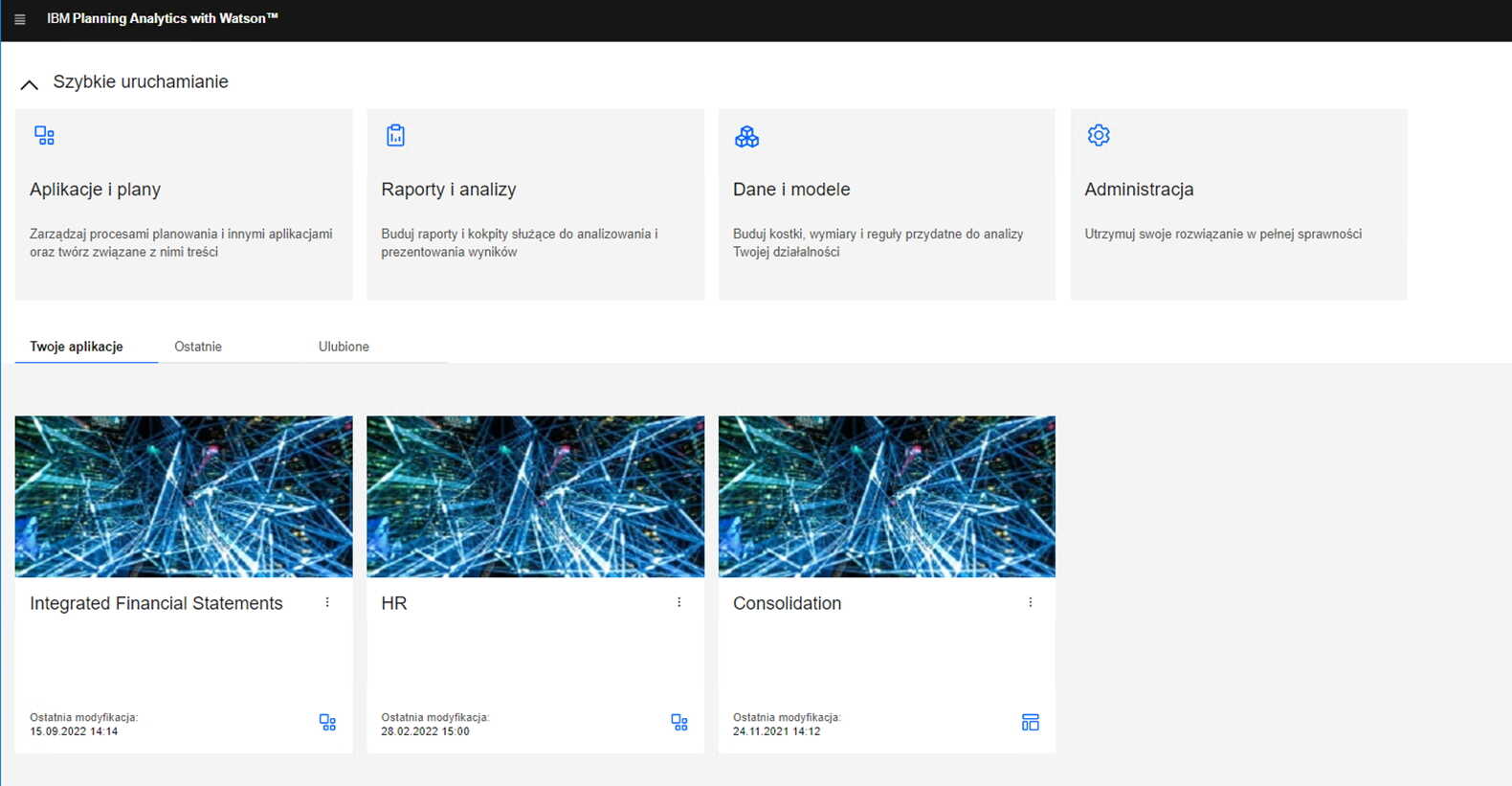Click the date 24.11.2021 14:12
The width and height of the screenshot is (1512, 786).
pyautogui.click(x=777, y=731)
